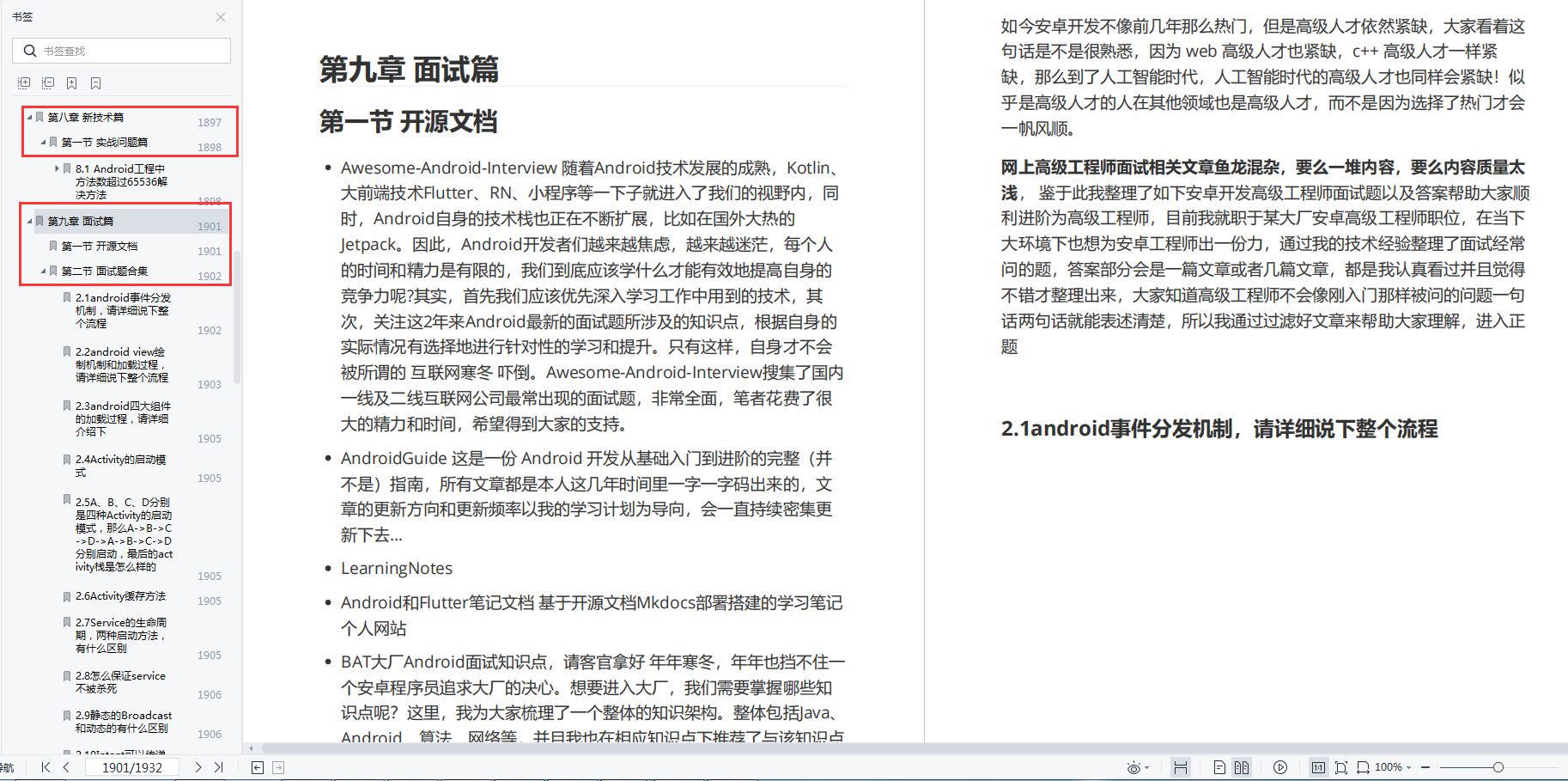Collapse the 第一节 实战问题篇 node

pos(43,142)
